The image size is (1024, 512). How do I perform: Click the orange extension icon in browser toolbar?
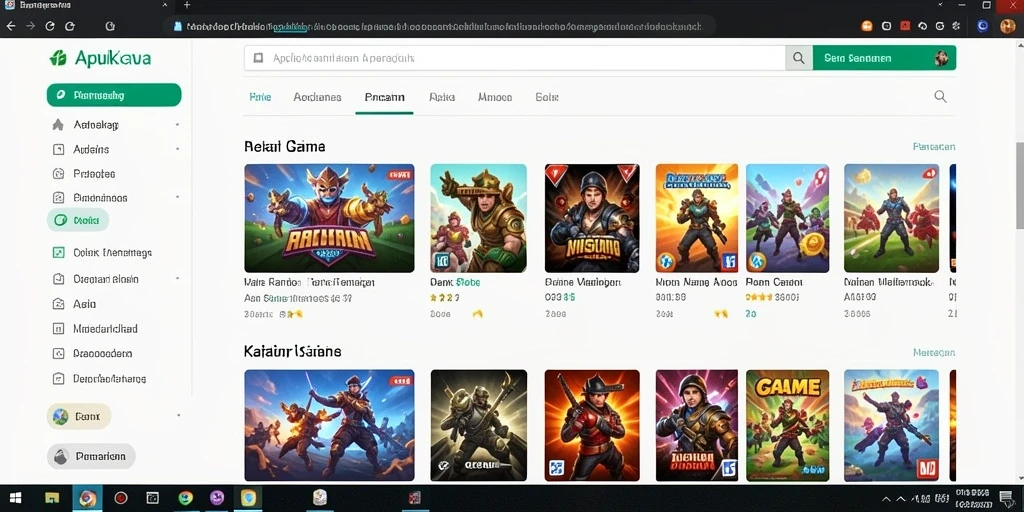[867, 26]
